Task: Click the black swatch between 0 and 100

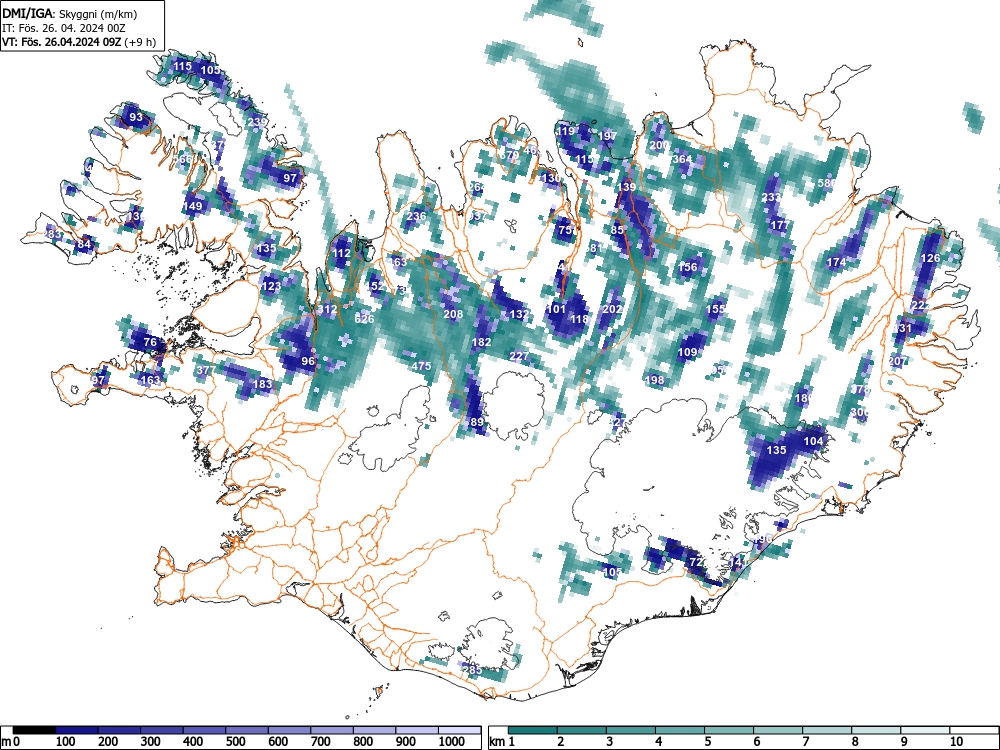Action: point(34,730)
